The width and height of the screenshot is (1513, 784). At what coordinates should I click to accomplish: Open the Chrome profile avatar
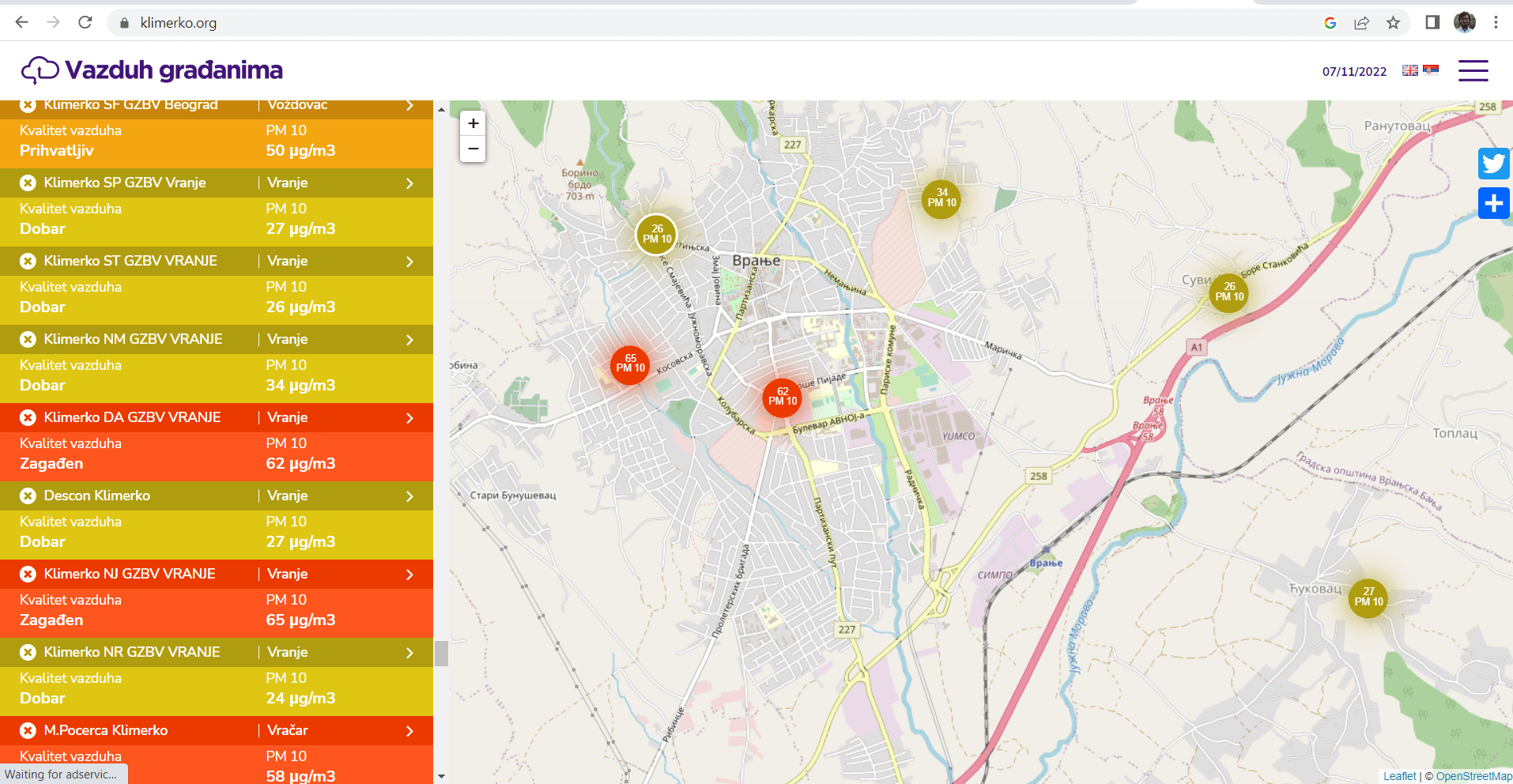coord(1465,22)
